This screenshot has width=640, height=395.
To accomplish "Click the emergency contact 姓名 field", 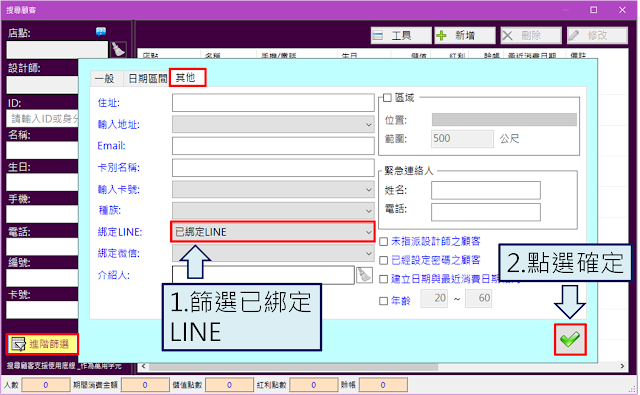I will [x=486, y=190].
